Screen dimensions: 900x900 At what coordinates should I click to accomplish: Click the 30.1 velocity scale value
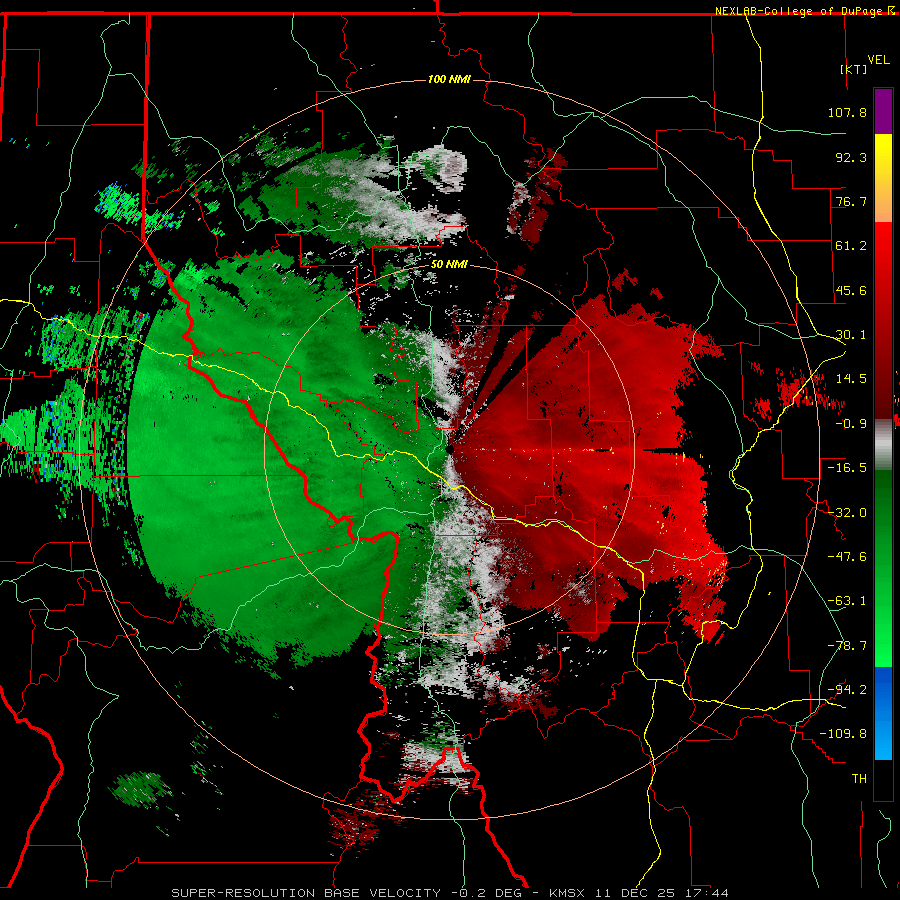851,335
